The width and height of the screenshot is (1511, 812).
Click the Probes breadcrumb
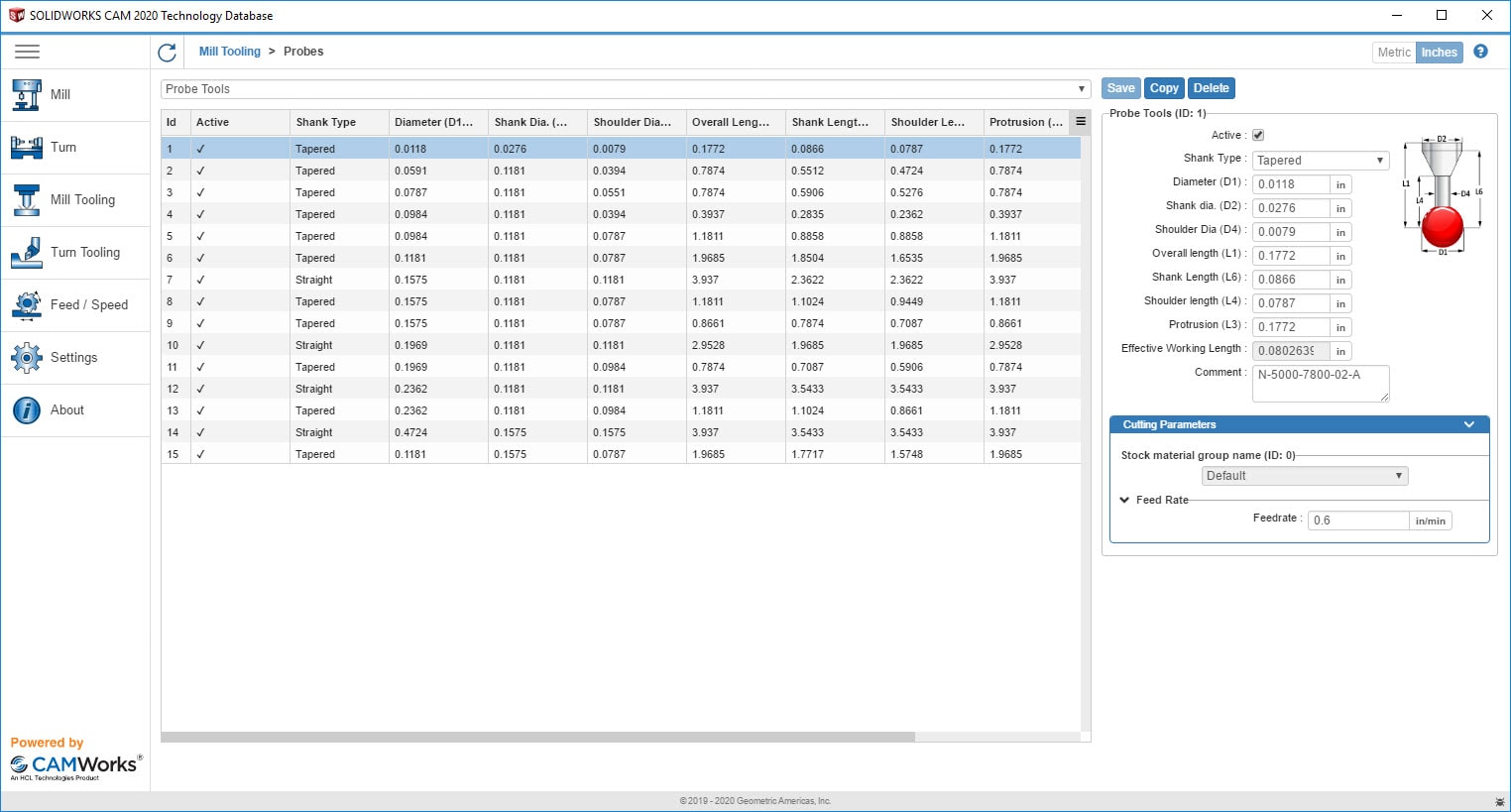[303, 52]
